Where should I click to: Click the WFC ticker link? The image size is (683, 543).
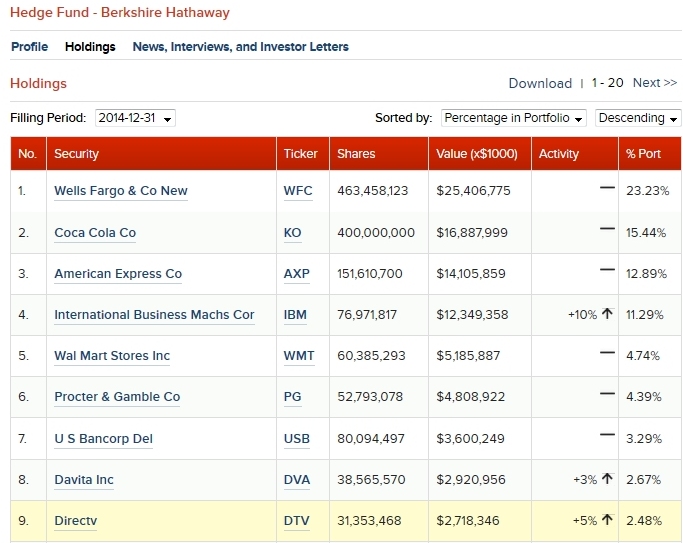point(298,191)
